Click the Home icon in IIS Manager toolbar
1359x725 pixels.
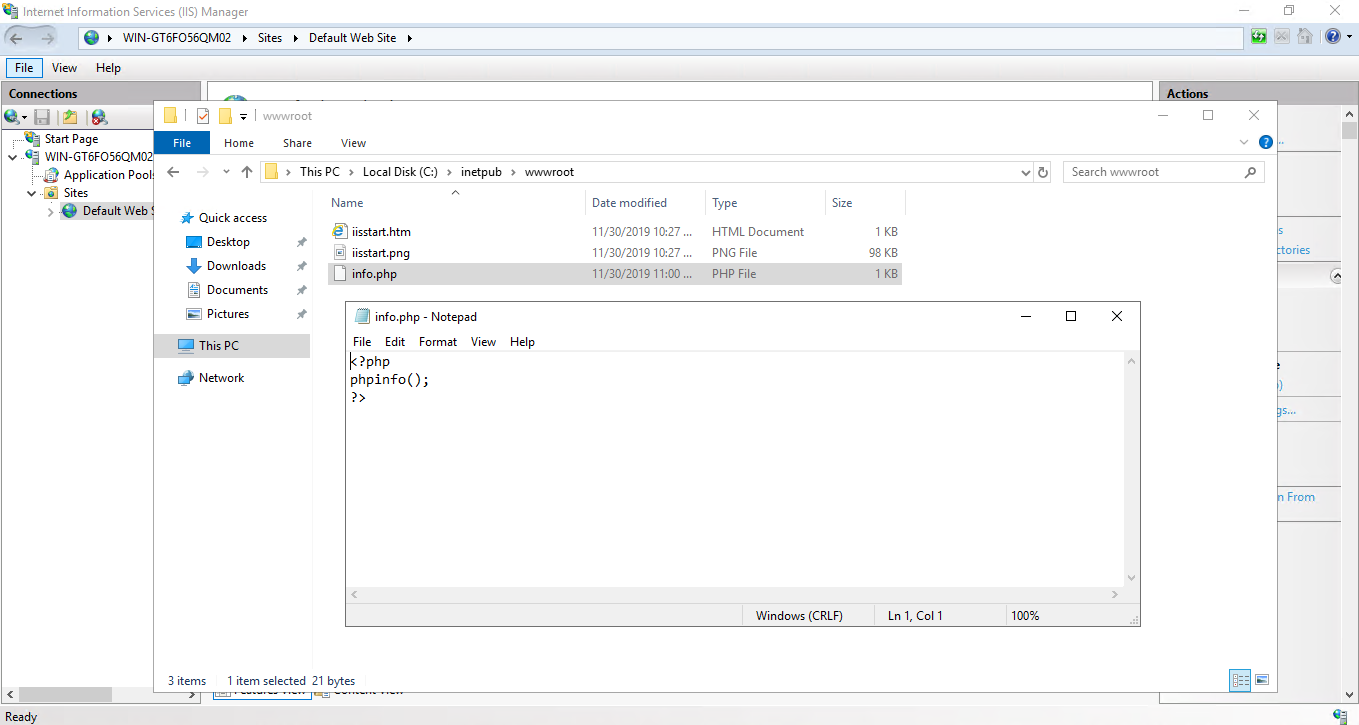[x=1305, y=37]
